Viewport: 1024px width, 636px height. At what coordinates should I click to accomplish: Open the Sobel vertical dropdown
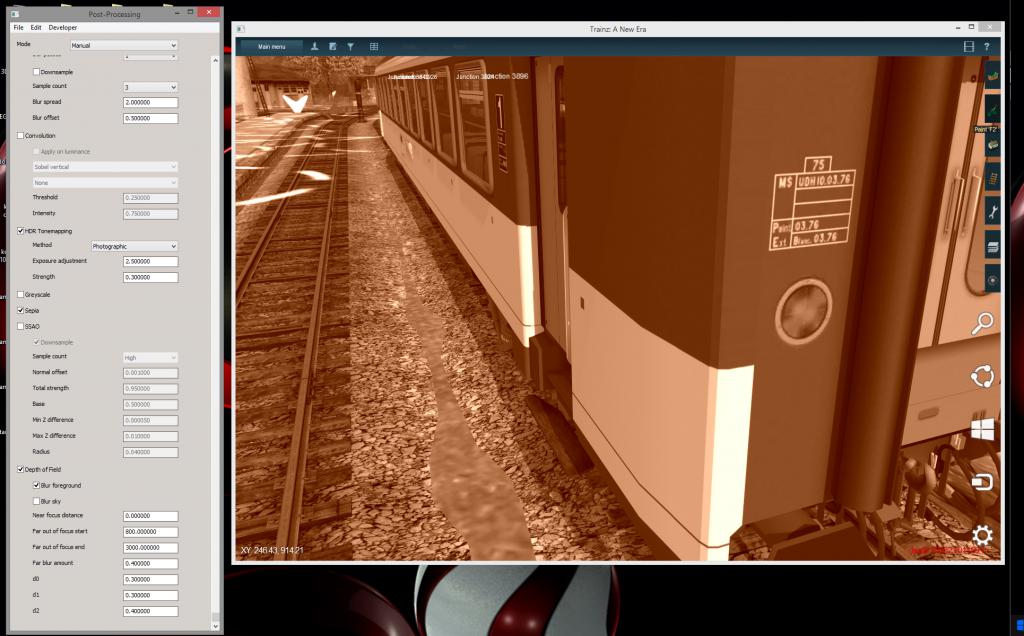point(105,167)
